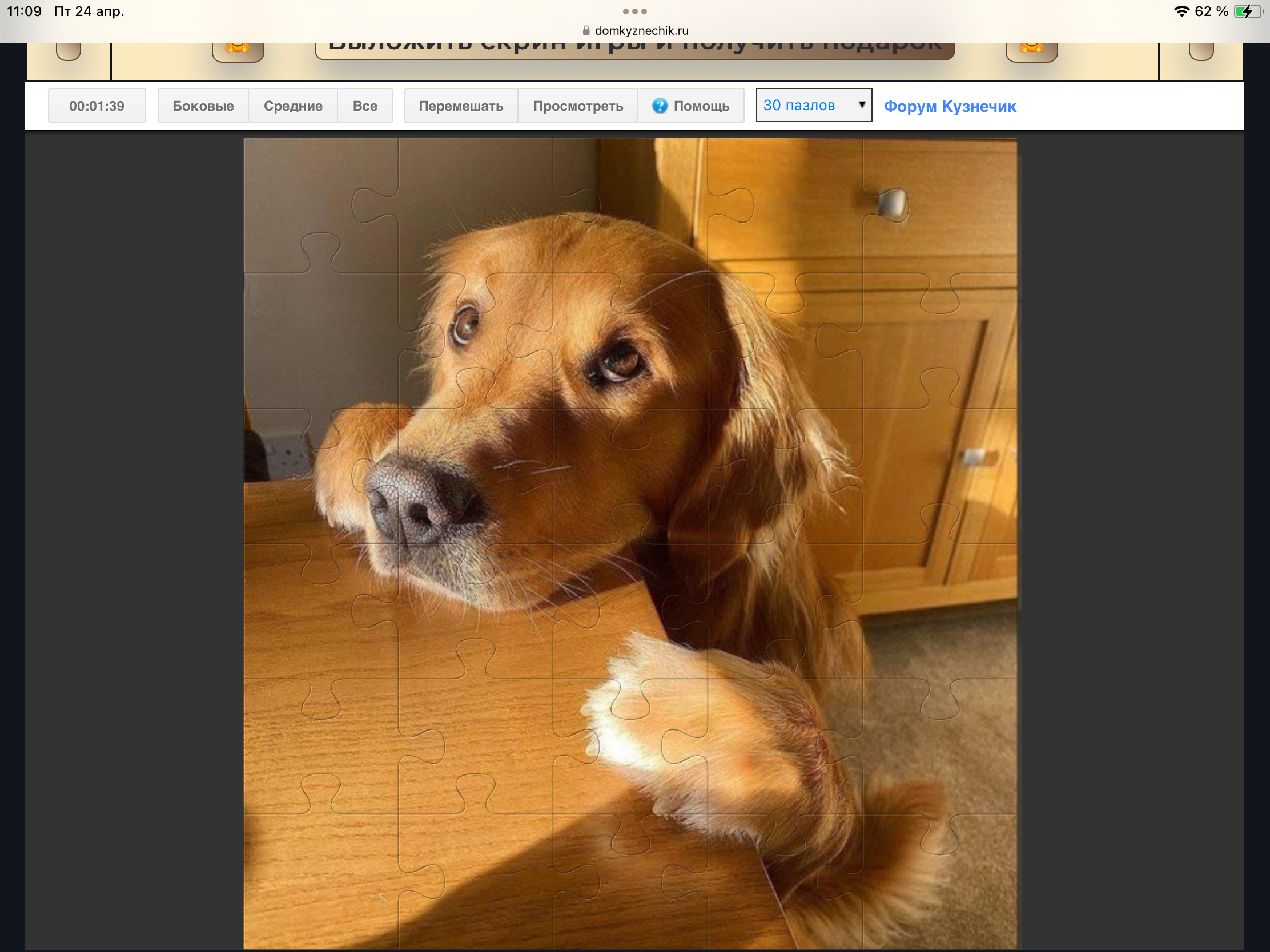The height and width of the screenshot is (952, 1270).
Task: Click the dropdown arrow next to 30 пазлов
Action: (x=861, y=105)
